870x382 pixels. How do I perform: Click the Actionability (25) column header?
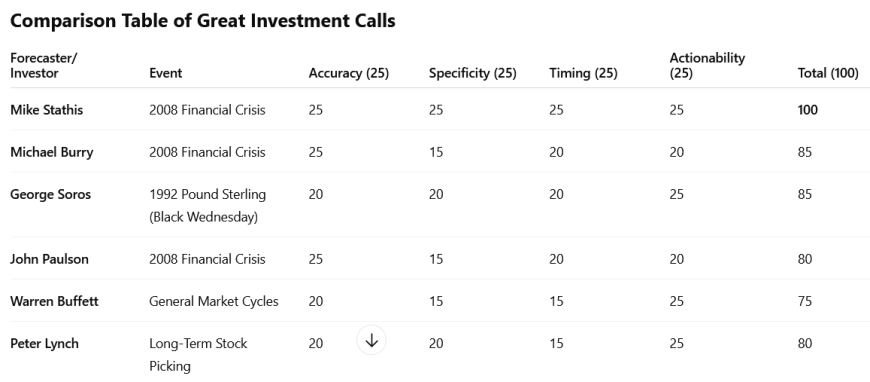707,66
